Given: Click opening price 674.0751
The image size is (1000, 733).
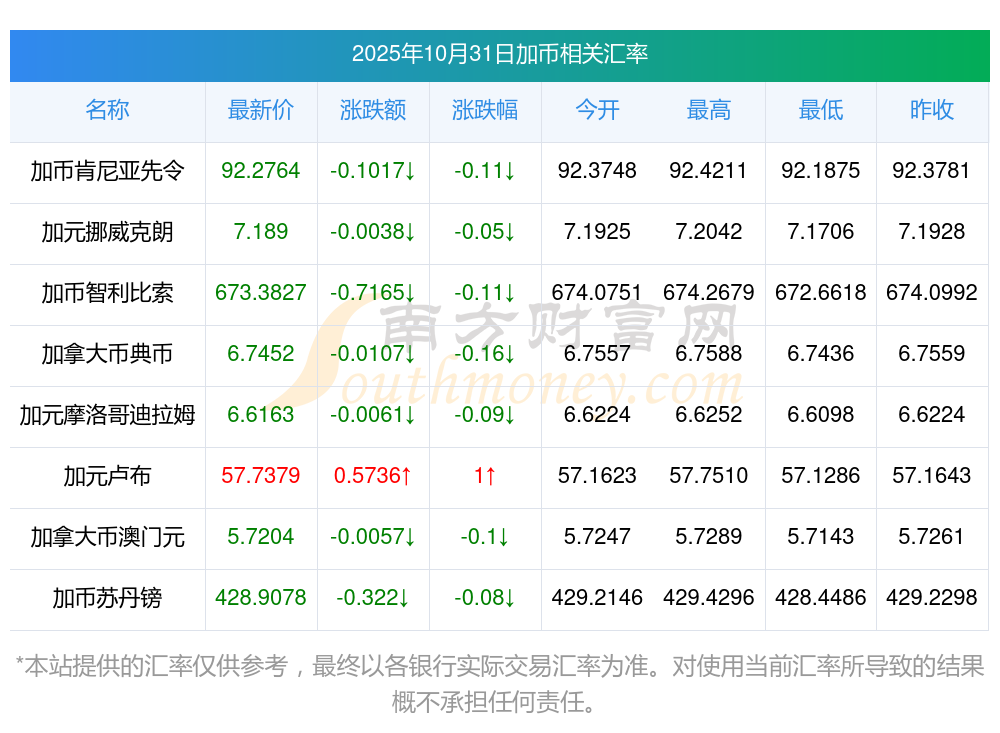Looking at the screenshot, I should [597, 292].
